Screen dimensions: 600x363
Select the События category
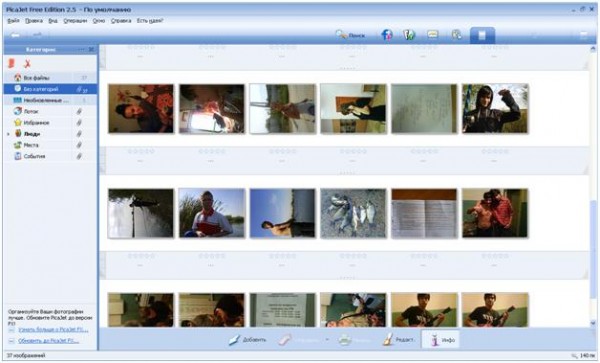click(51, 156)
